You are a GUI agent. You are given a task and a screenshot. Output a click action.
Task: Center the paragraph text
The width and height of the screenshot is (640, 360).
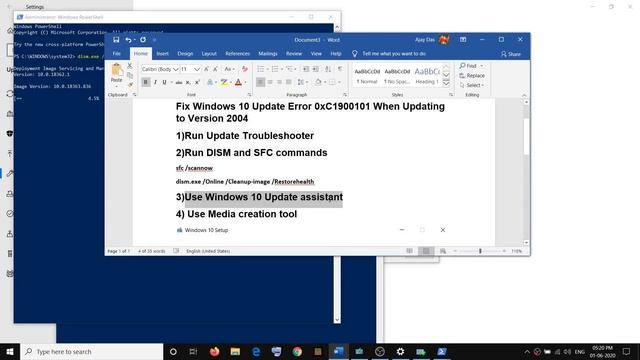click(270, 82)
